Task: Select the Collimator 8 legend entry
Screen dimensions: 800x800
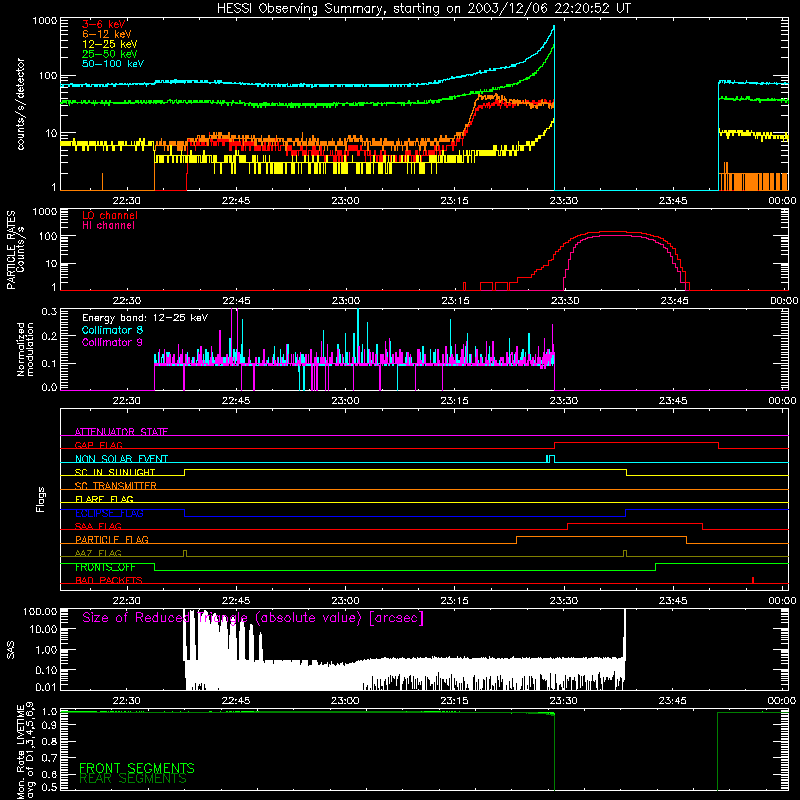Action: coord(112,330)
